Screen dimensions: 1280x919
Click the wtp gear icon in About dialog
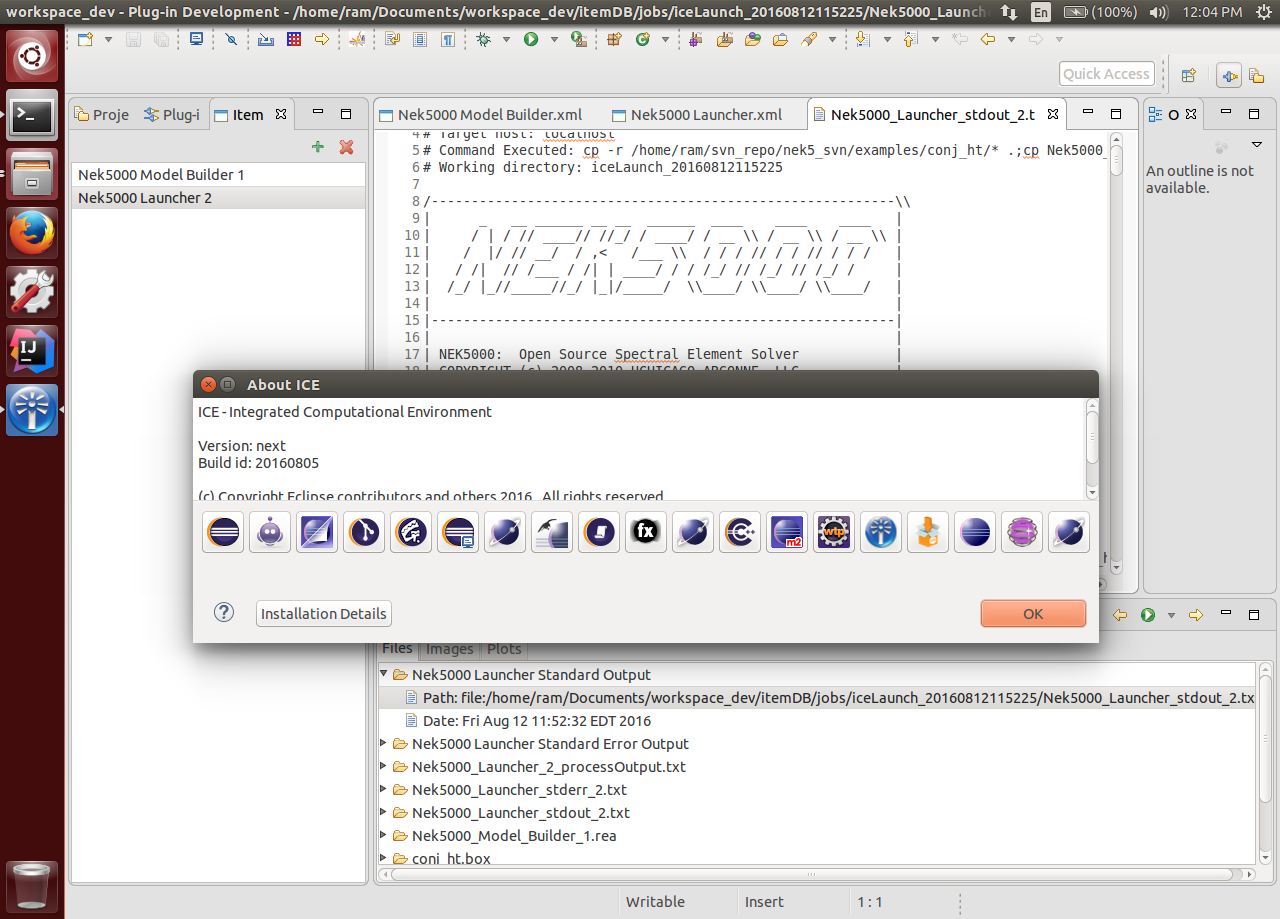coord(834,532)
